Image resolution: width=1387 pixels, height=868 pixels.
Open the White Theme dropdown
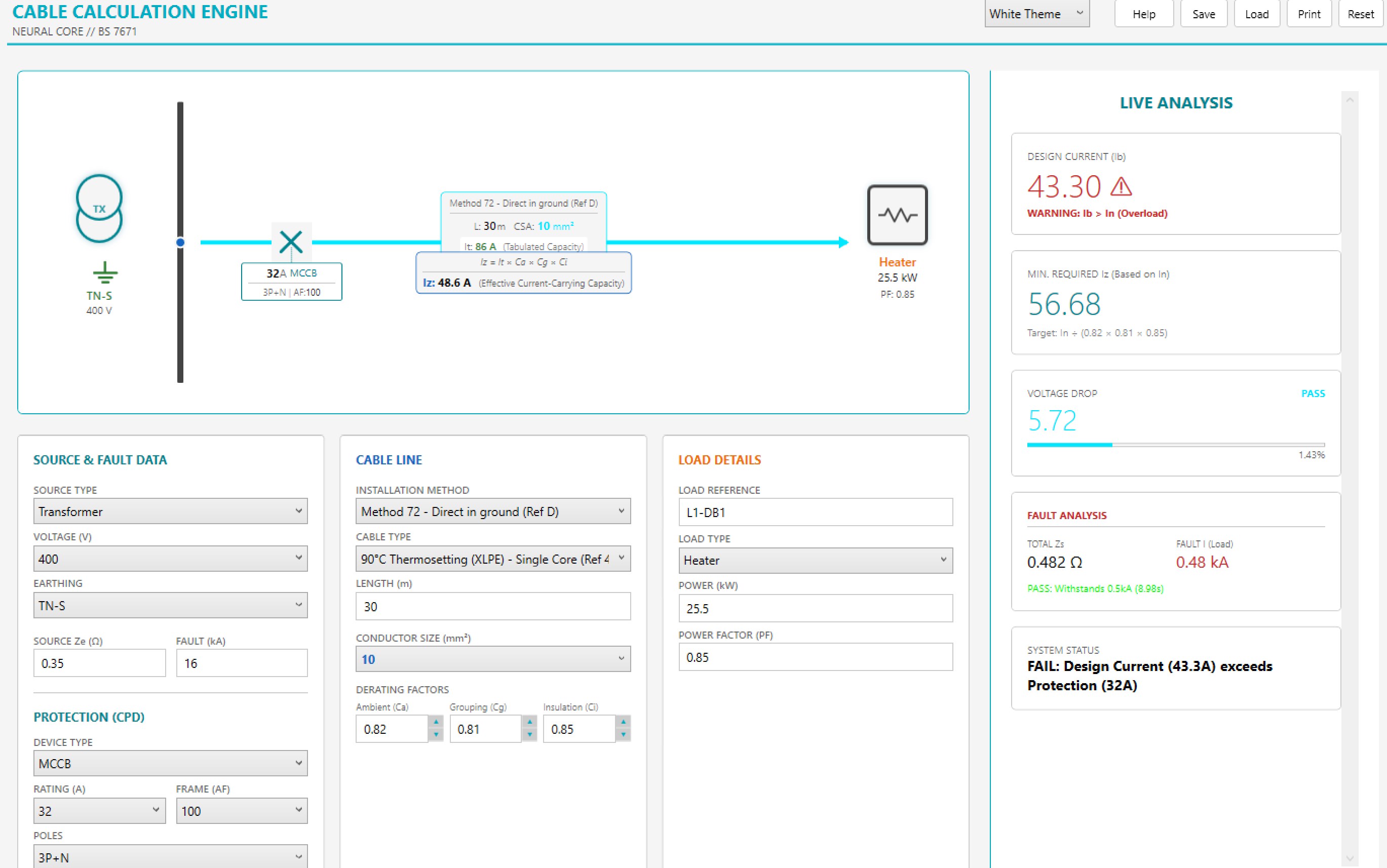[x=1037, y=14]
